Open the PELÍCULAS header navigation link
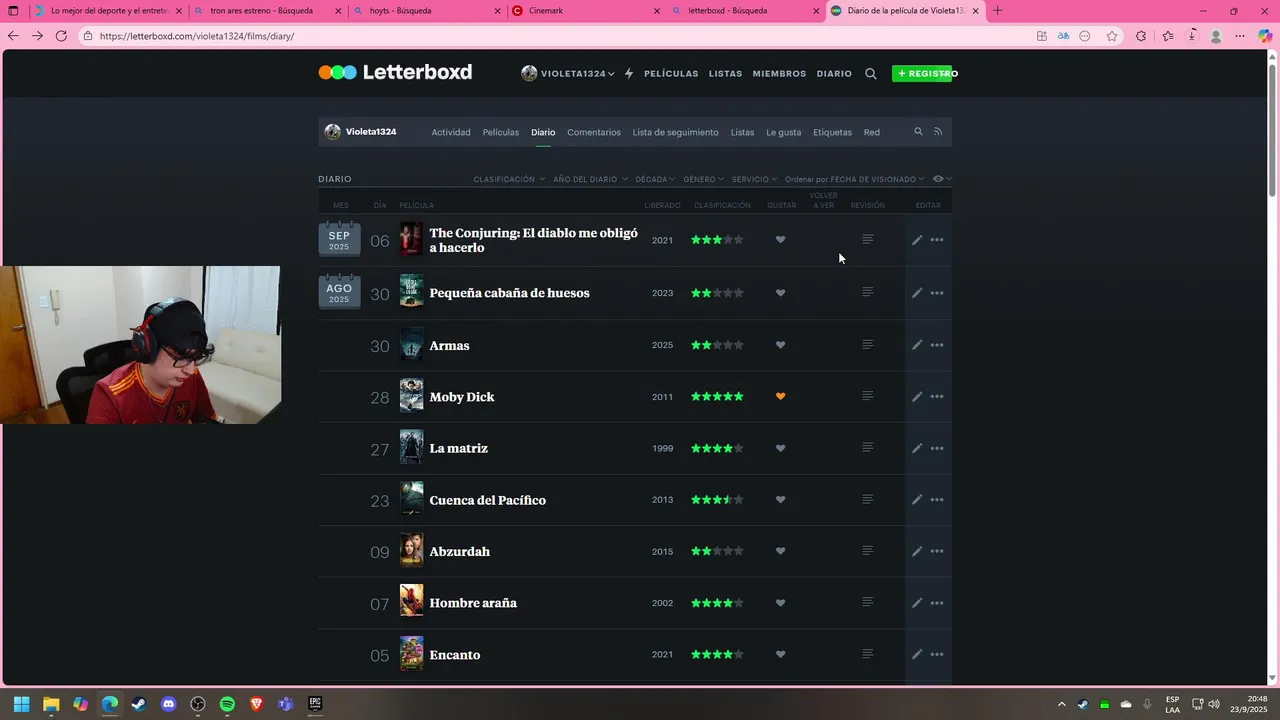The width and height of the screenshot is (1280, 720). pyautogui.click(x=671, y=73)
